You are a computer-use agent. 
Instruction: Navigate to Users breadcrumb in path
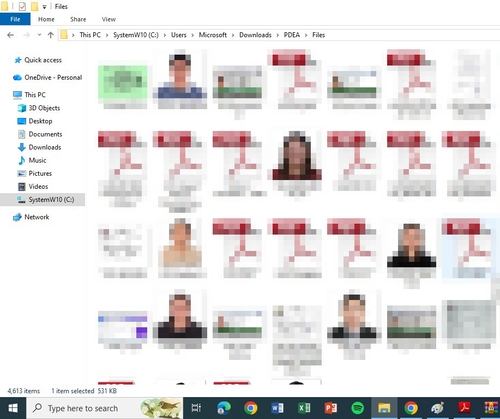coord(179,35)
